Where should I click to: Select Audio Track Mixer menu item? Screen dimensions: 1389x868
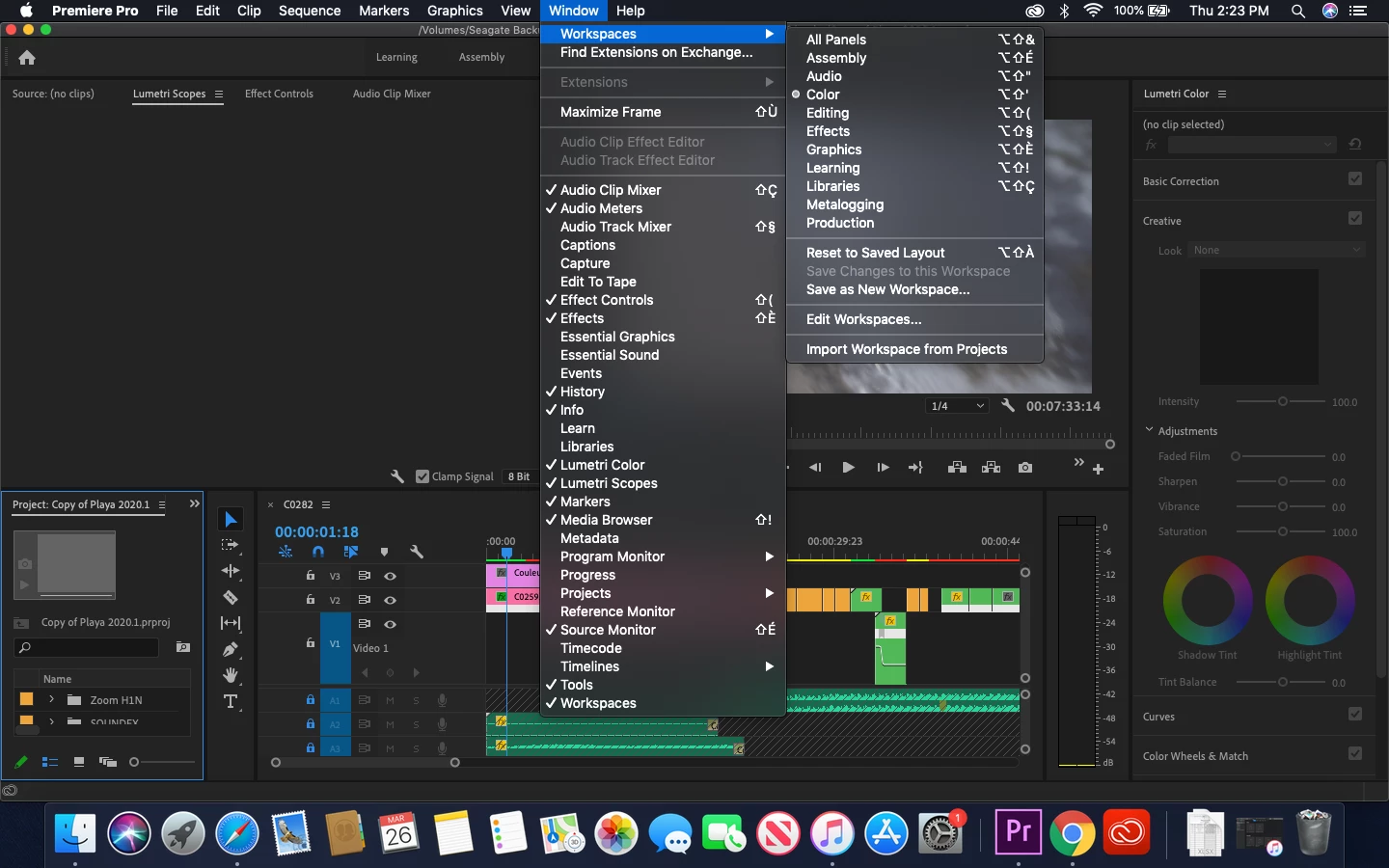(x=615, y=227)
